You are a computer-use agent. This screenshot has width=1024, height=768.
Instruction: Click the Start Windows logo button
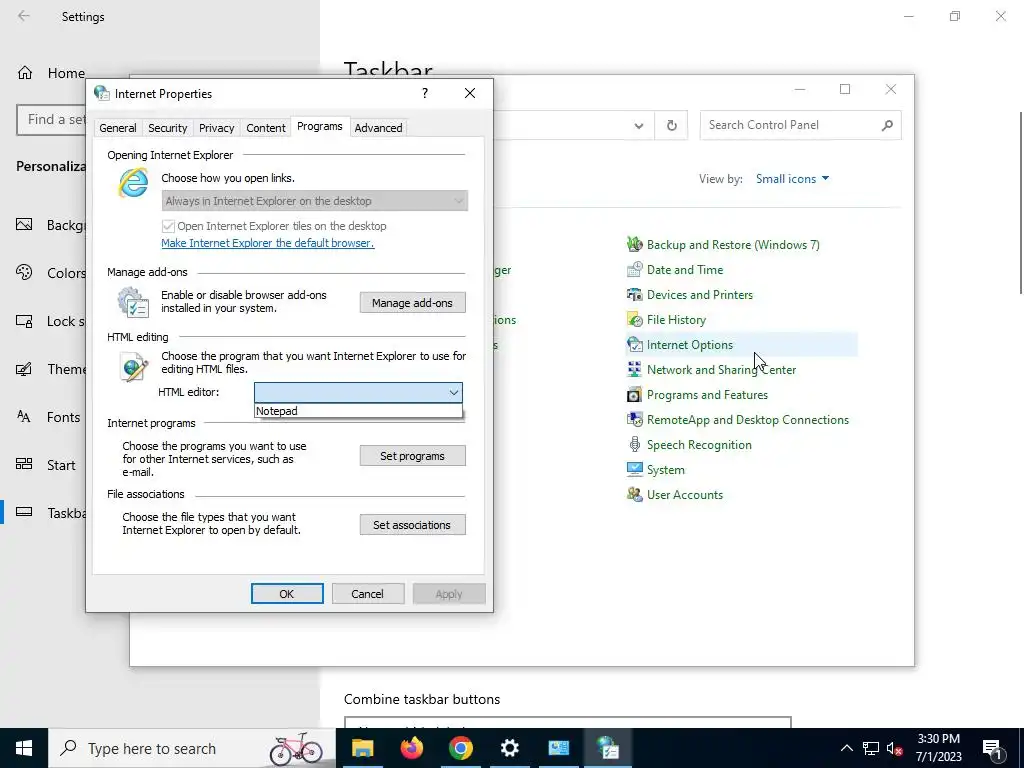pyautogui.click(x=24, y=748)
